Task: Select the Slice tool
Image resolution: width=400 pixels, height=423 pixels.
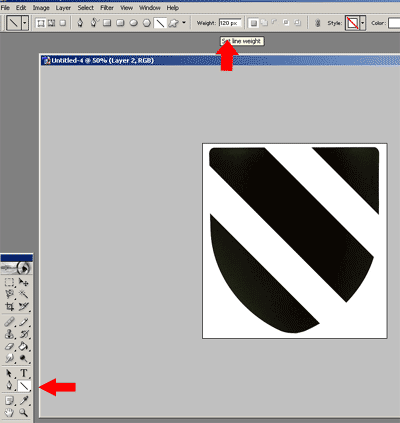Action: (23, 306)
